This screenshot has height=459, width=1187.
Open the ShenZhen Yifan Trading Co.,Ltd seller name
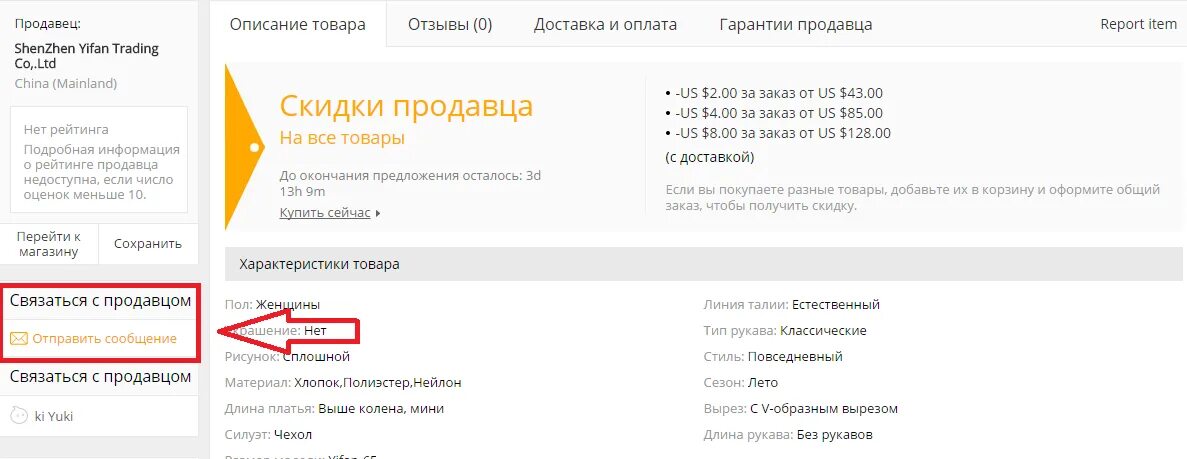click(x=86, y=56)
